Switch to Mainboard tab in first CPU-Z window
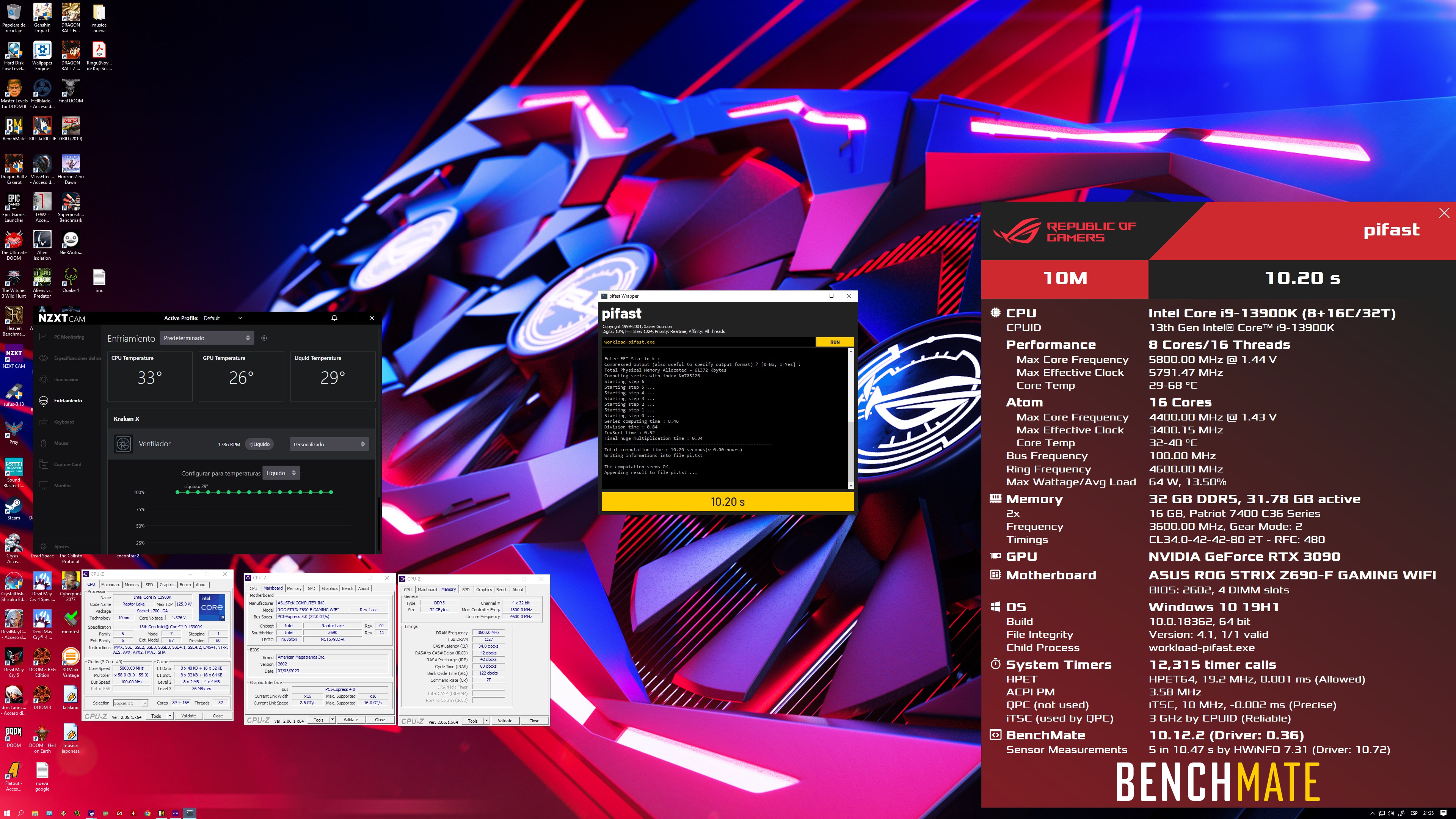This screenshot has height=819, width=1456. point(110,584)
